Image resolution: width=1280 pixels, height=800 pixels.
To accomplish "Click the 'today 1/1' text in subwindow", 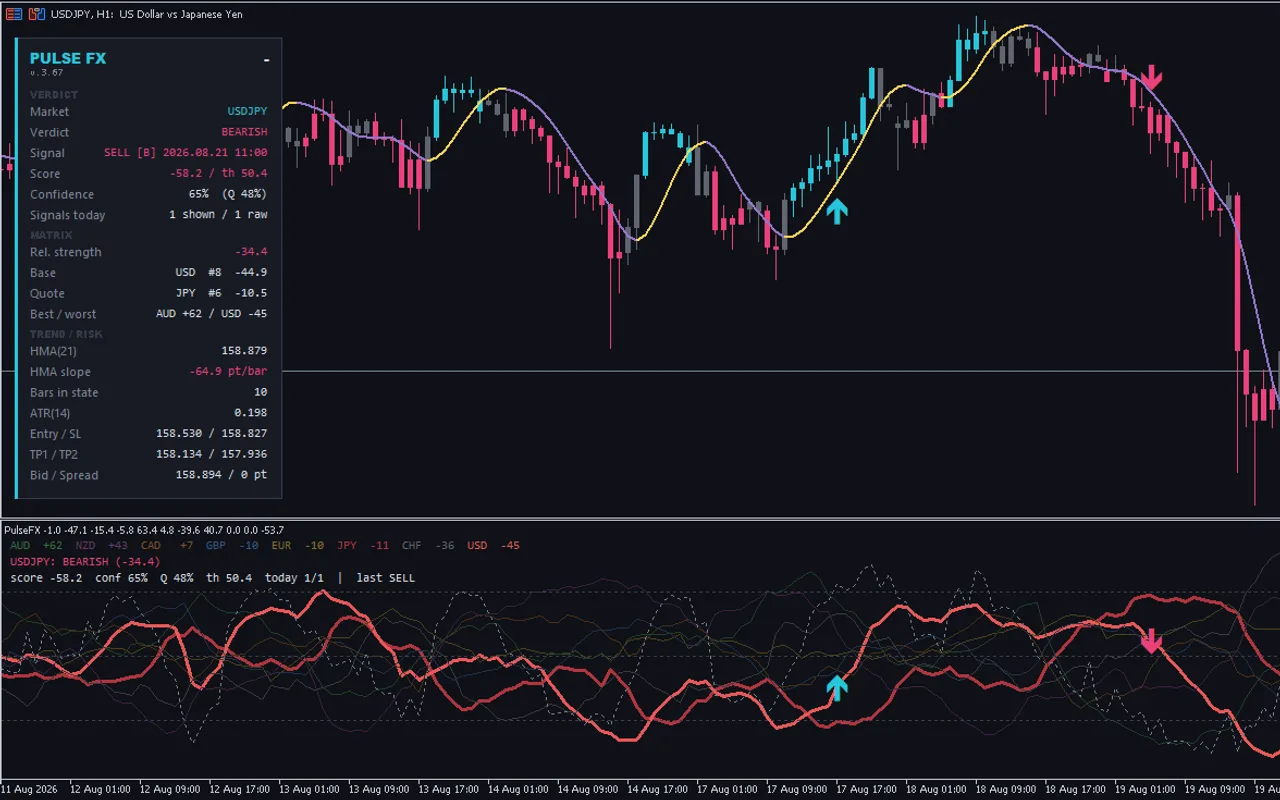I will point(294,578).
